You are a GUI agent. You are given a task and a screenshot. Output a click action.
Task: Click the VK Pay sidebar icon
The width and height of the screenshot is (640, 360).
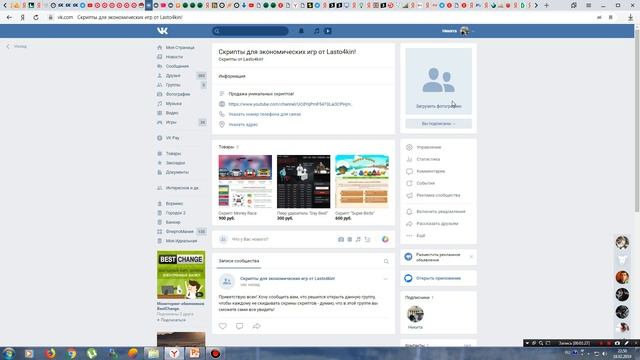point(160,138)
